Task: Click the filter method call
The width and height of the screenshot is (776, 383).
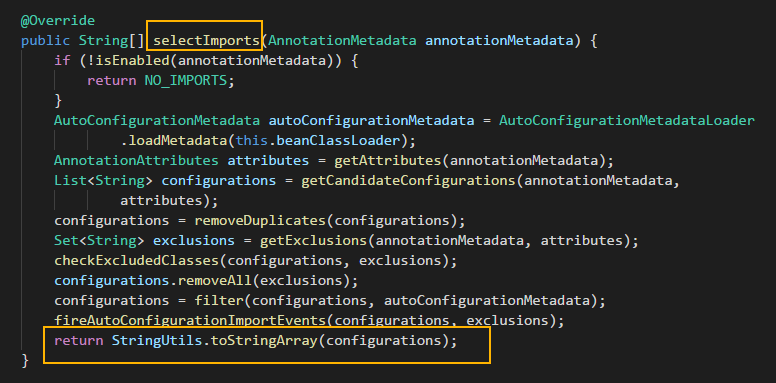Action: pyautogui.click(x=219, y=301)
